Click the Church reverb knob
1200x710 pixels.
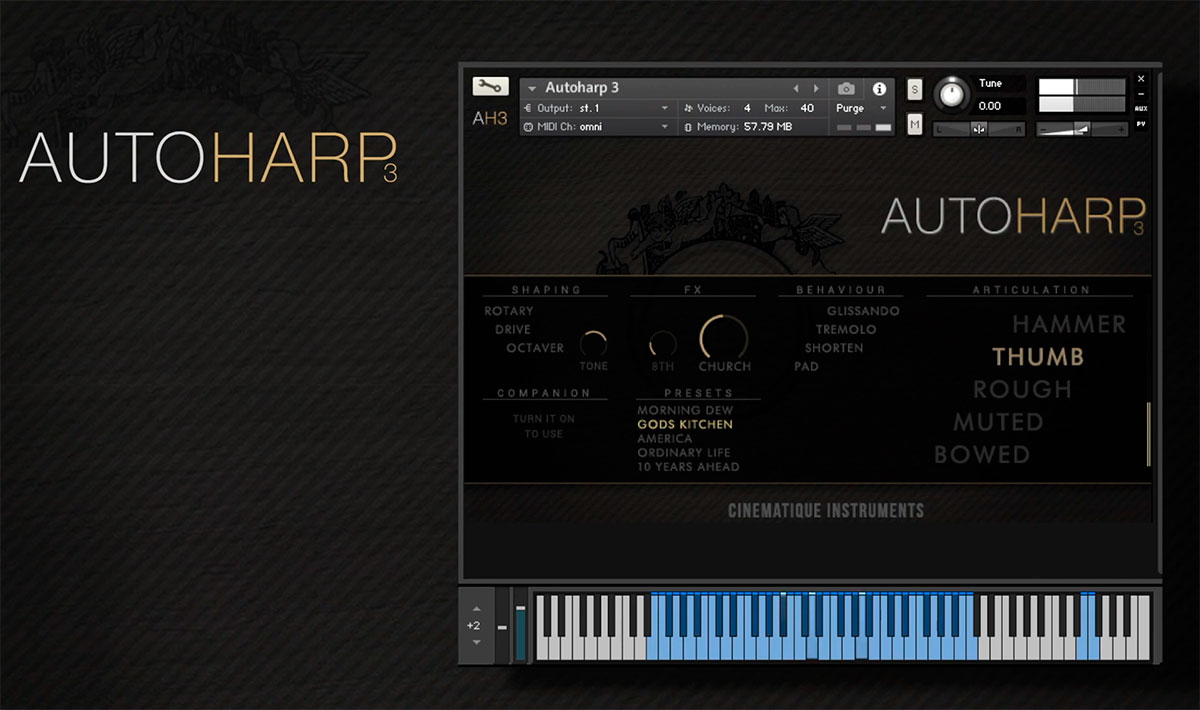pyautogui.click(x=724, y=338)
